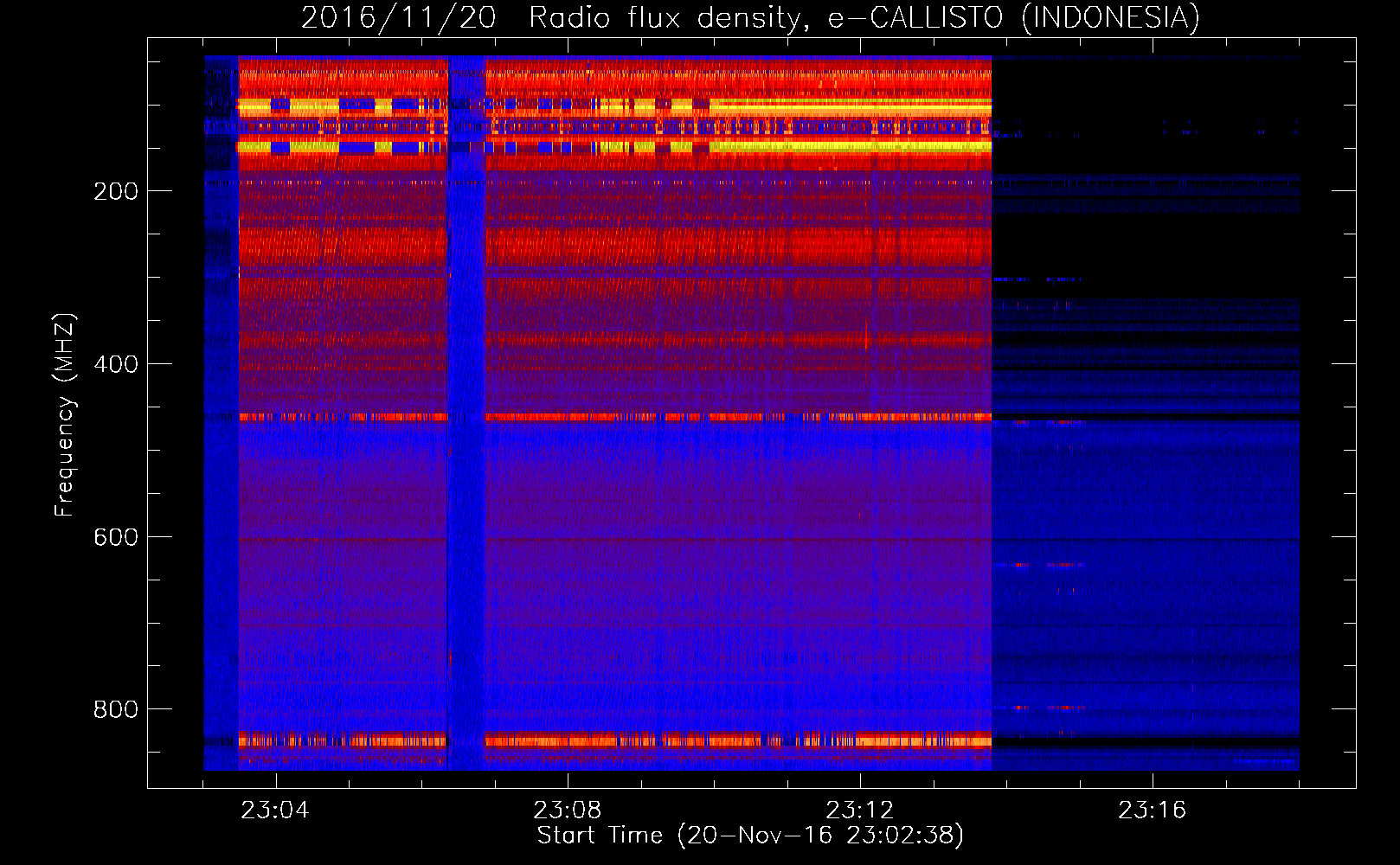Image resolution: width=1400 pixels, height=865 pixels.
Task: Select the '200' frequency axis label
Action: [116, 191]
